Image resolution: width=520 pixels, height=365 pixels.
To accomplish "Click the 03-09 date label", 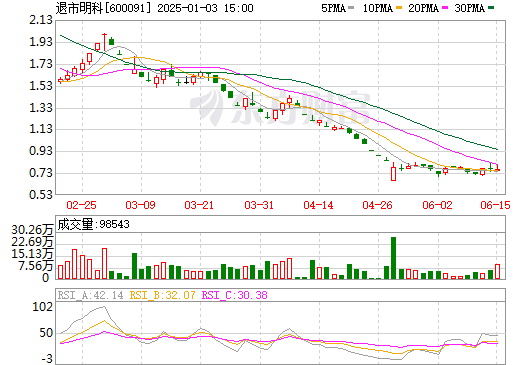I will [x=140, y=205].
